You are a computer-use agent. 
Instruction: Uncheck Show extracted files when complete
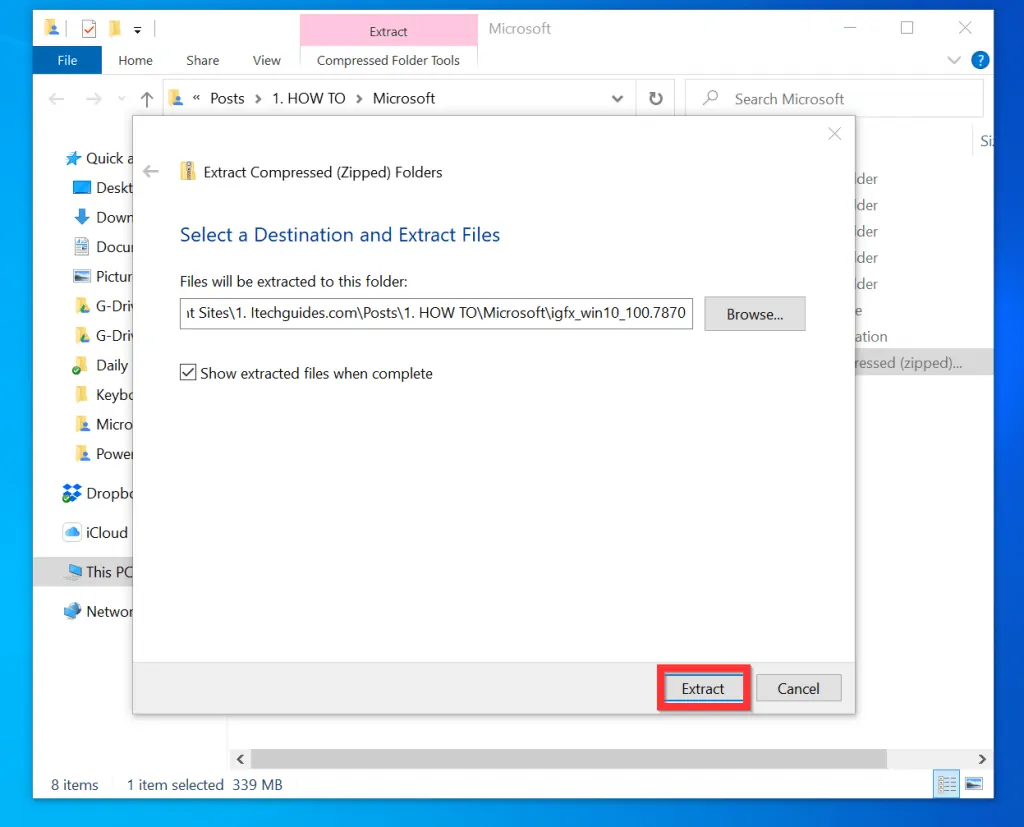point(188,372)
